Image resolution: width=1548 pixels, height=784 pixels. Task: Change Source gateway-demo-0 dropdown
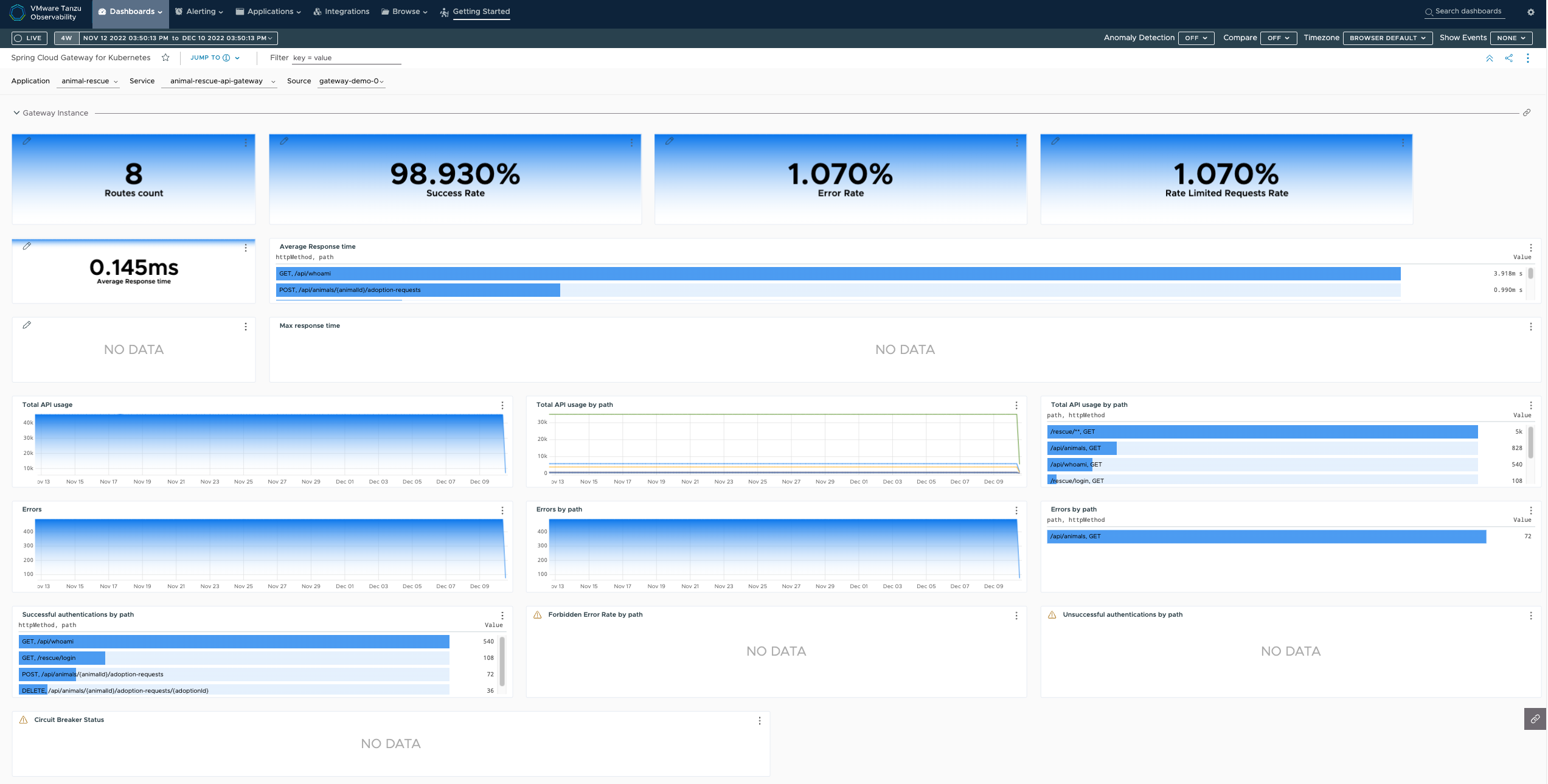[352, 81]
